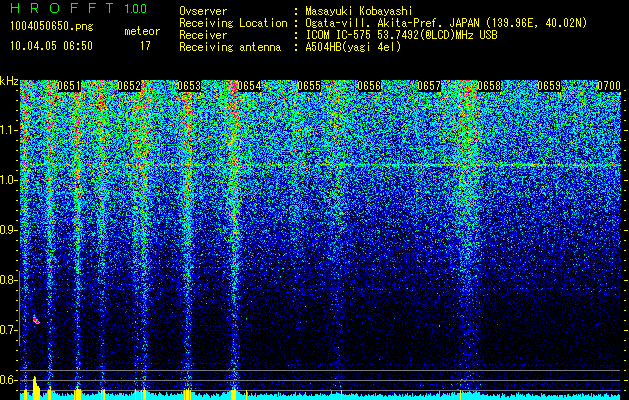Click the 0700 time marker
The height and width of the screenshot is (400, 629).
[x=609, y=86]
